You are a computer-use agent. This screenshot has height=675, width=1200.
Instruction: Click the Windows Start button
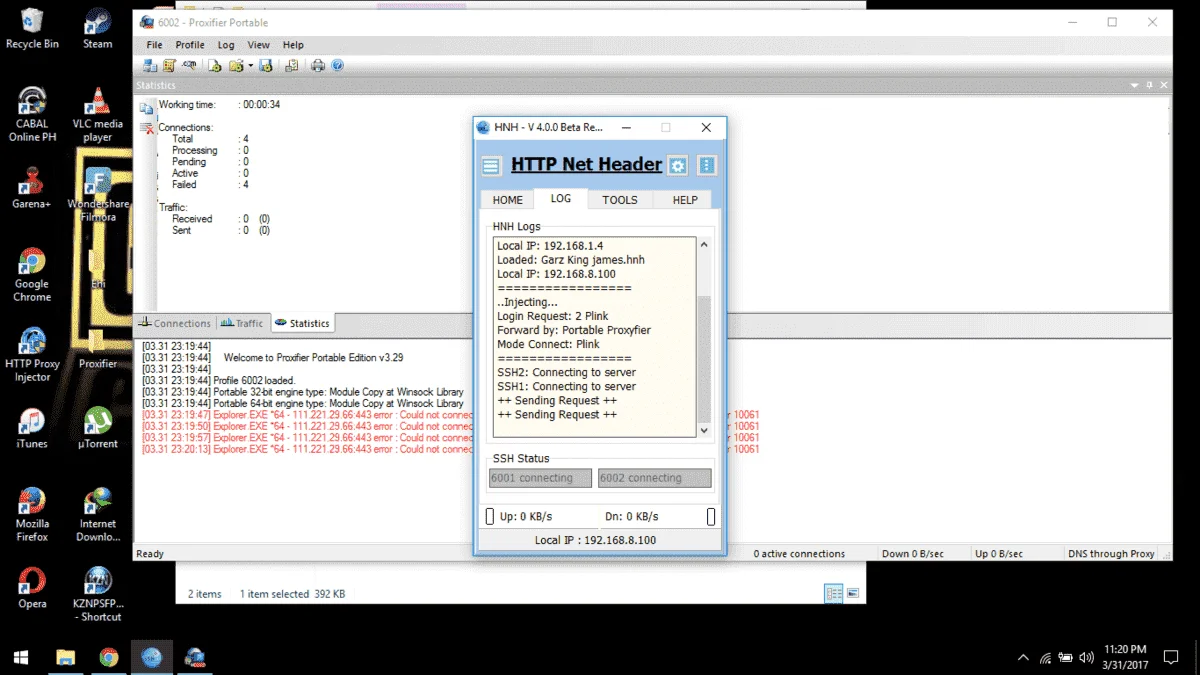tap(21, 657)
